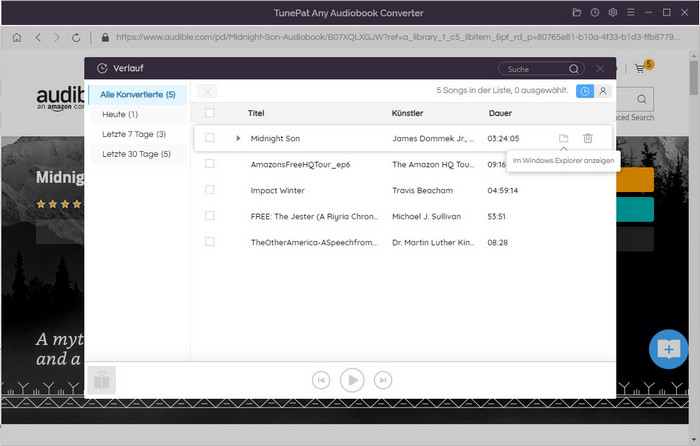Skip to next track
The image size is (700, 446).
click(x=383, y=380)
